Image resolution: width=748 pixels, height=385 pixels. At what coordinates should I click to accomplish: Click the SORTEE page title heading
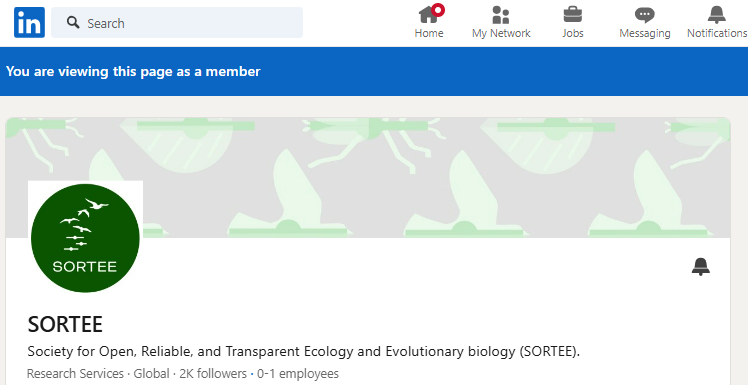tap(65, 325)
